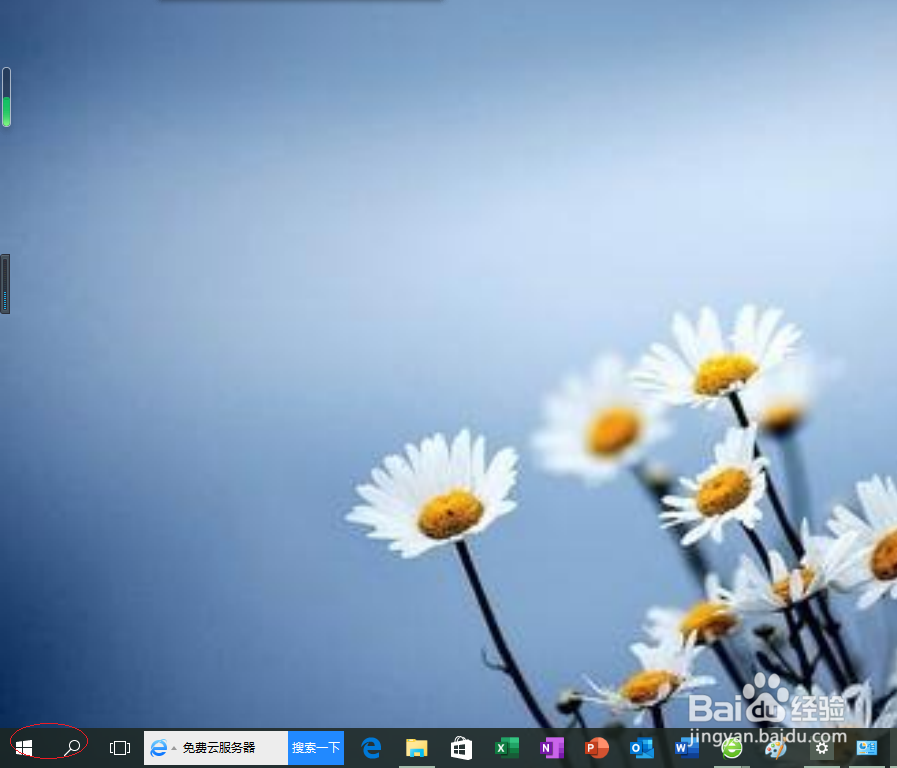This screenshot has height=768, width=897.
Task: Open the Microsoft Store
Action: click(461, 747)
